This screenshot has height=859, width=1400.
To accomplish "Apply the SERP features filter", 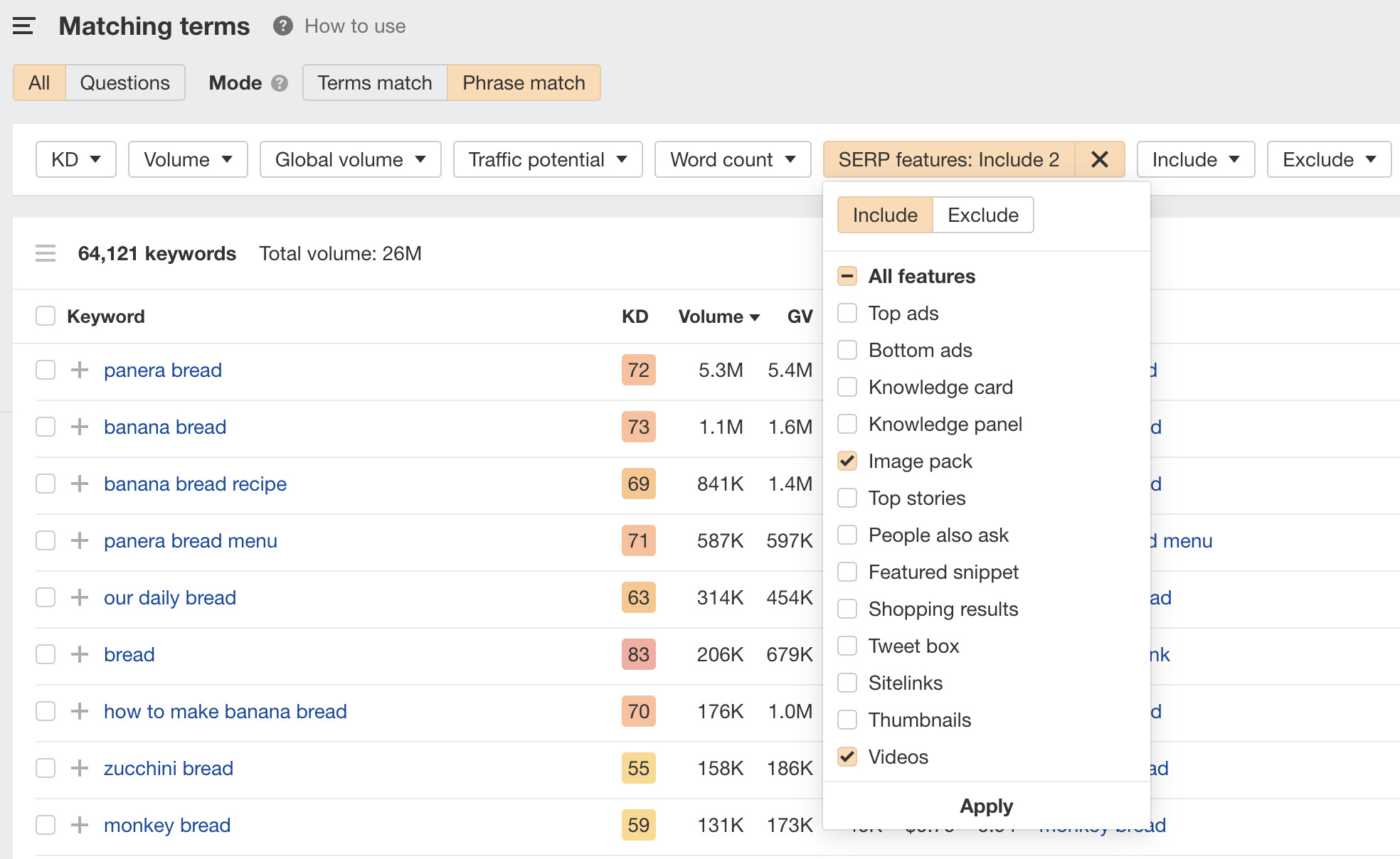I will (x=986, y=806).
